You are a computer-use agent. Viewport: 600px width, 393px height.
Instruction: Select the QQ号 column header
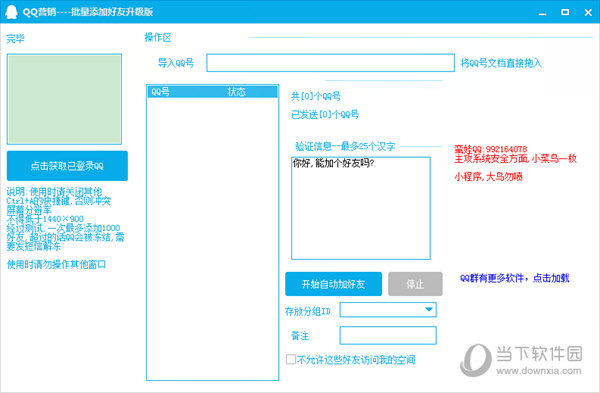click(161, 92)
